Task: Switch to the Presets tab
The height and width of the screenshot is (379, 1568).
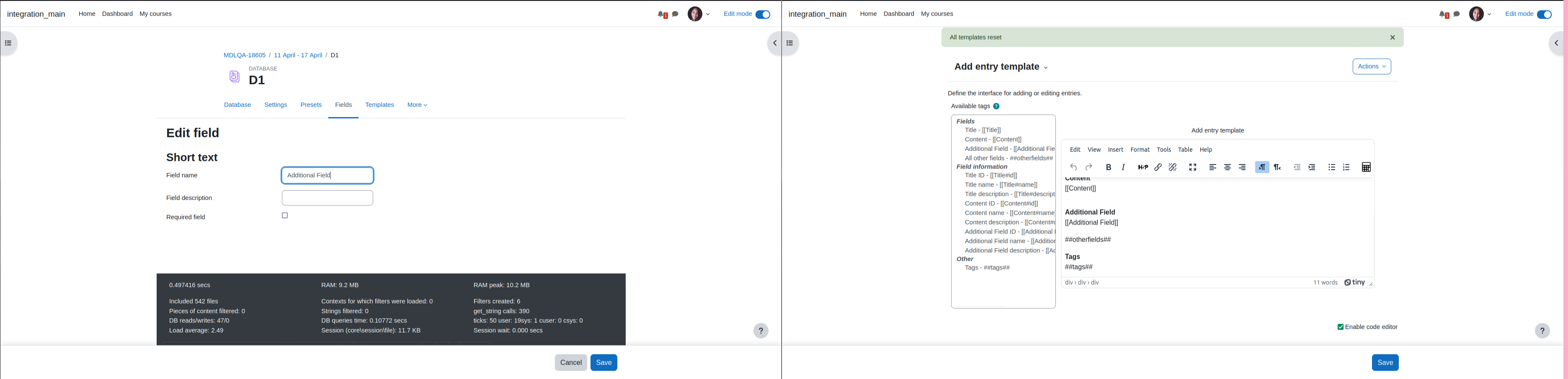Action: 311,105
